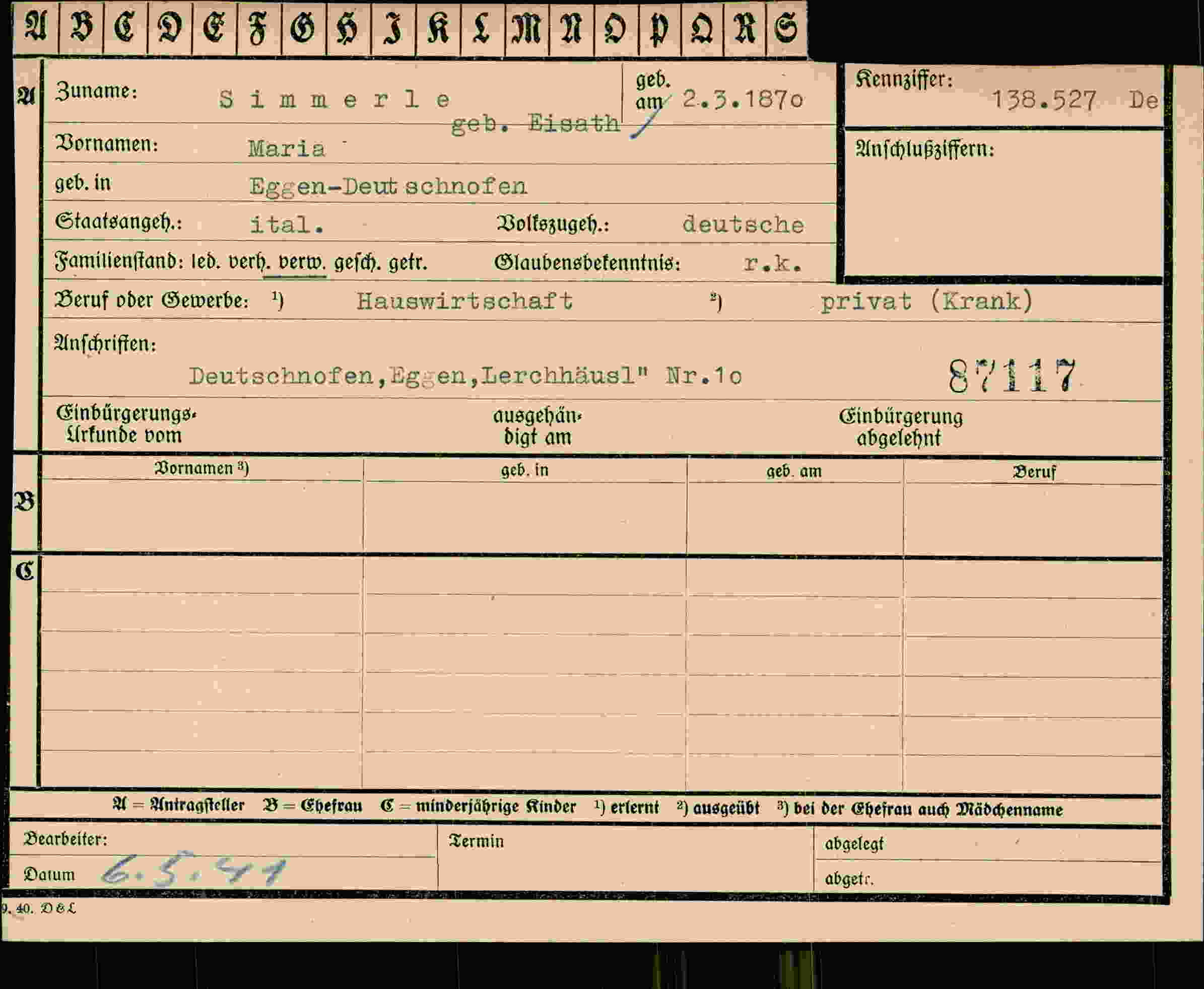This screenshot has width=1204, height=989.
Task: Click the section 'C' side marker
Action: click(25, 571)
